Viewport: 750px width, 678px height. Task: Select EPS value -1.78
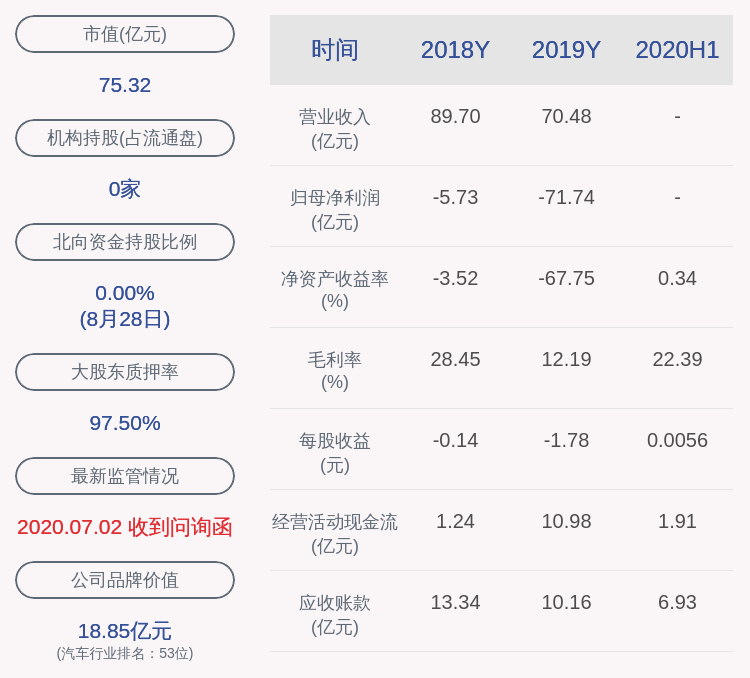point(566,440)
